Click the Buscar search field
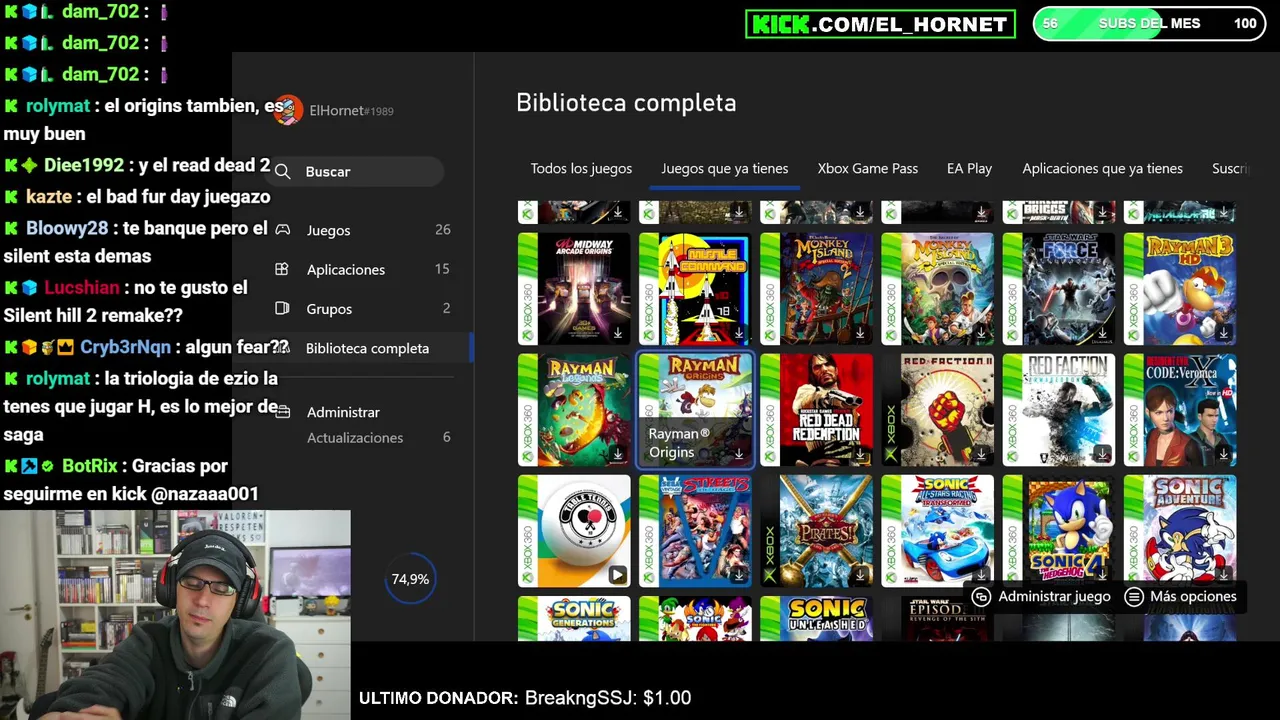 357,172
